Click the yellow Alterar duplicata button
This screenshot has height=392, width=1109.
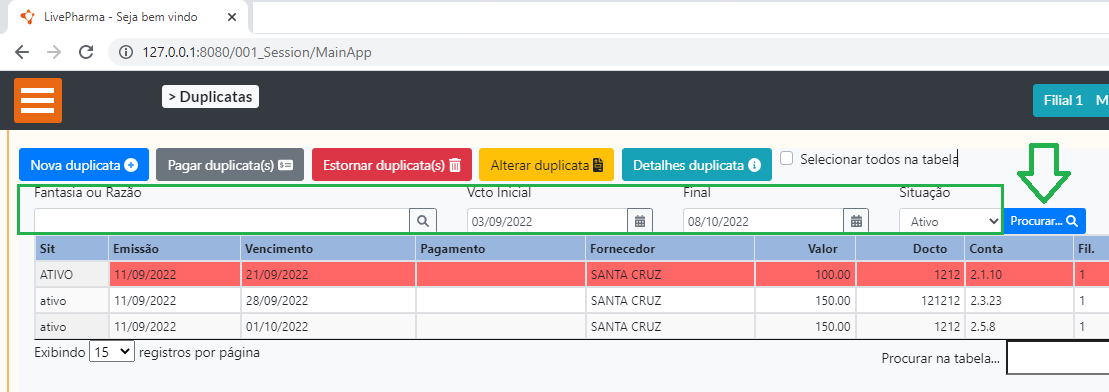(547, 165)
